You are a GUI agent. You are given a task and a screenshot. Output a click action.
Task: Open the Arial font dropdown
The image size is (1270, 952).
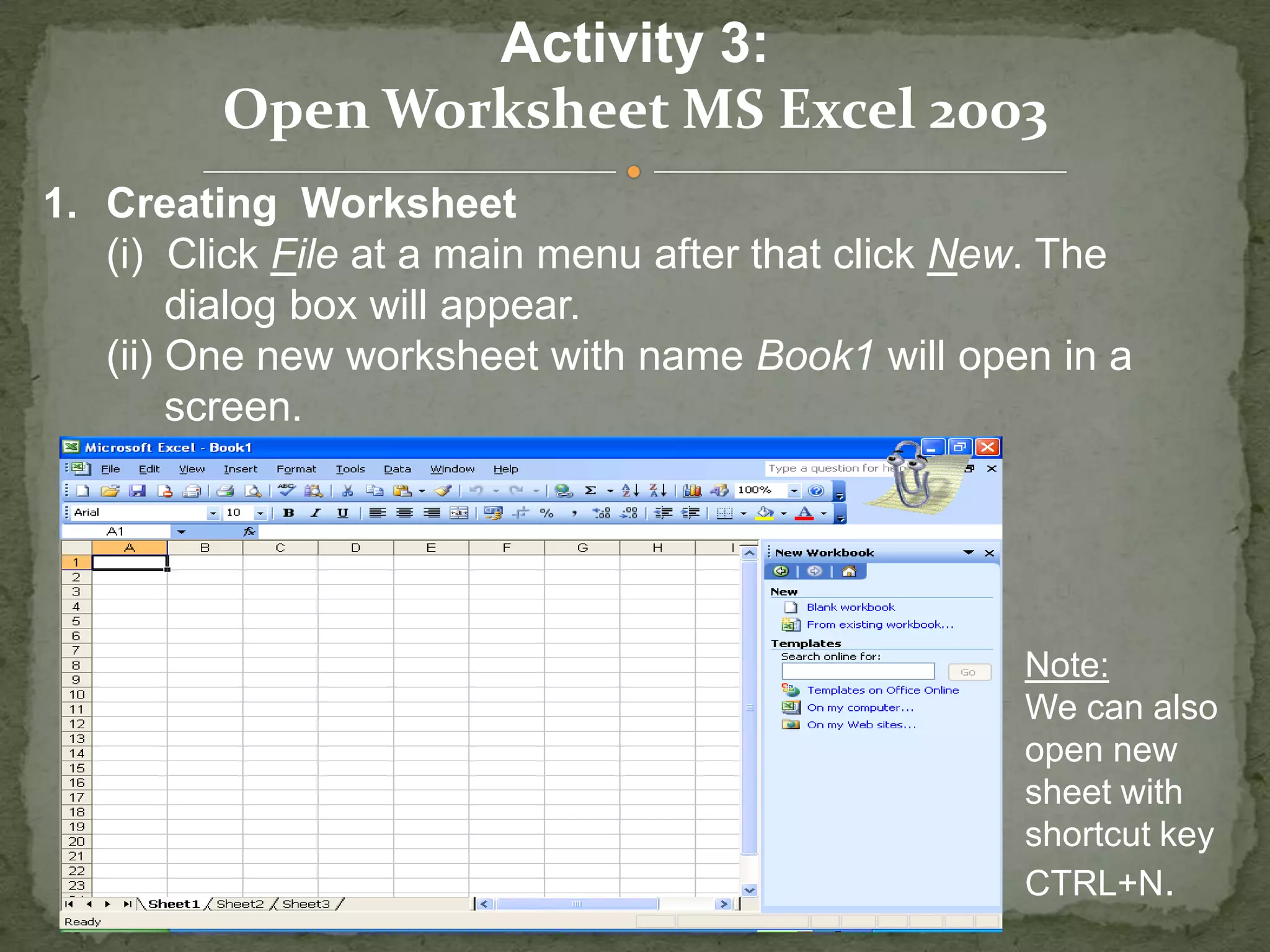point(213,513)
